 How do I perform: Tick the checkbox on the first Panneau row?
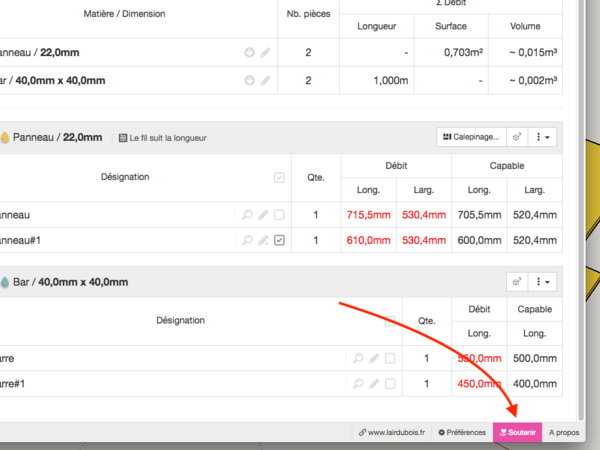click(279, 214)
